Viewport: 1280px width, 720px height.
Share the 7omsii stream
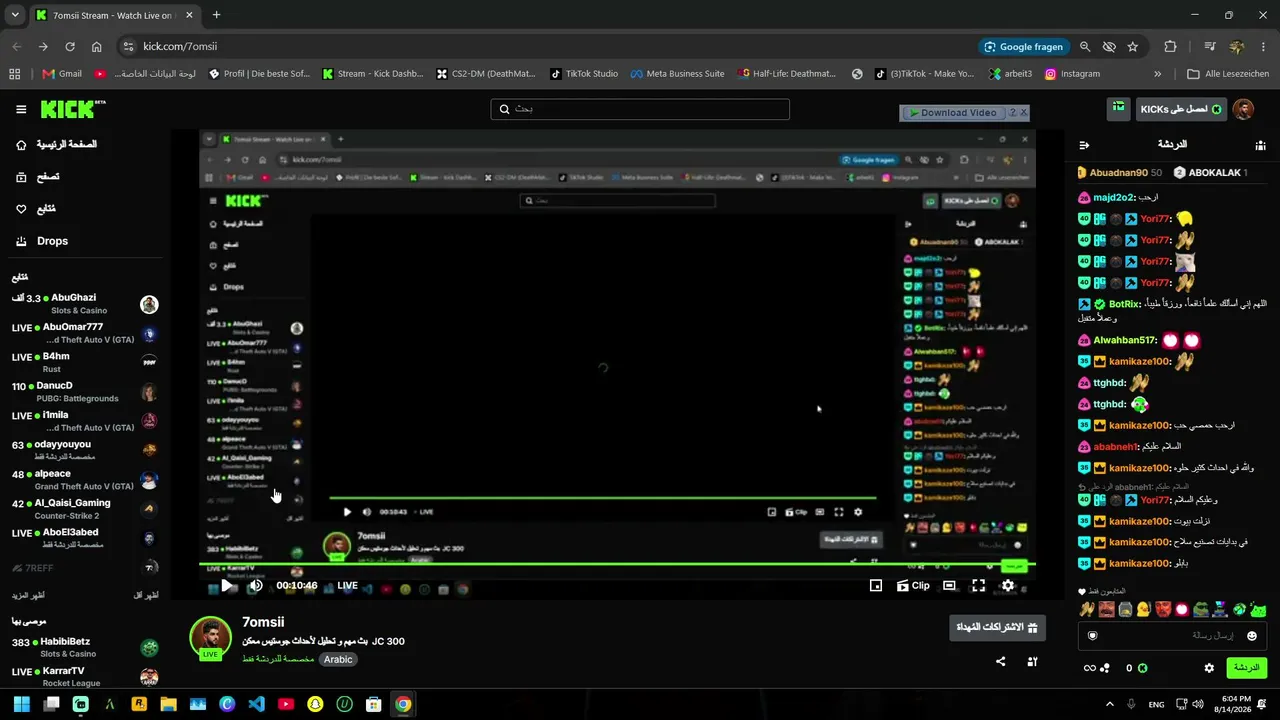tap(1001, 661)
